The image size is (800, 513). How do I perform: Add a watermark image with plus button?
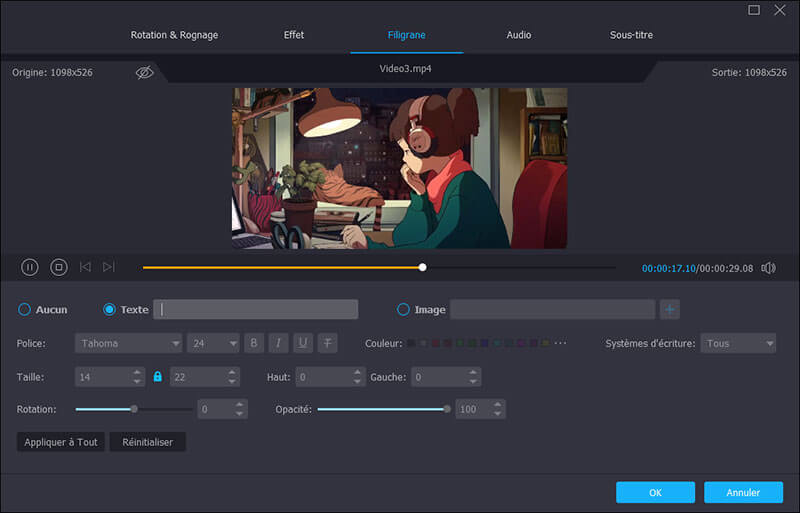pos(669,310)
